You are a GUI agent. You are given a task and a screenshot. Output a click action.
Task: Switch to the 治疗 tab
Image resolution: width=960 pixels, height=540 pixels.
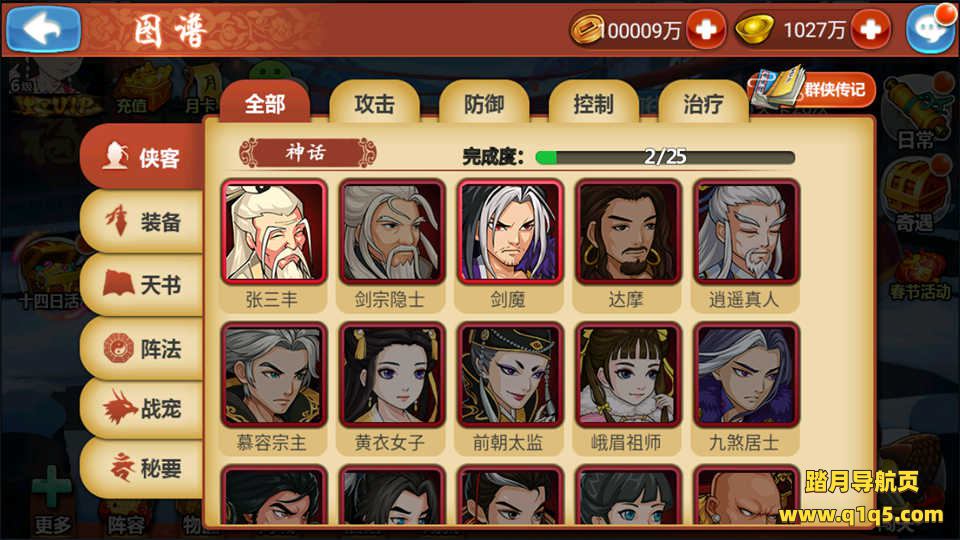(x=703, y=102)
